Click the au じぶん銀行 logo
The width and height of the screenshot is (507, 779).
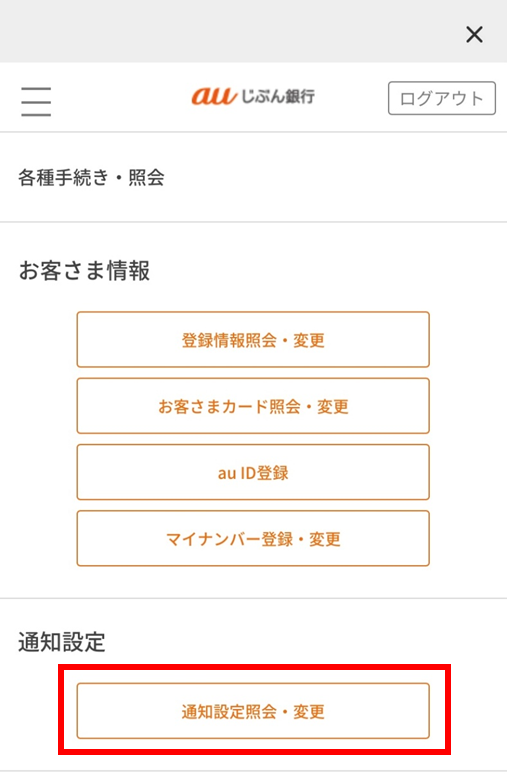coord(253,96)
